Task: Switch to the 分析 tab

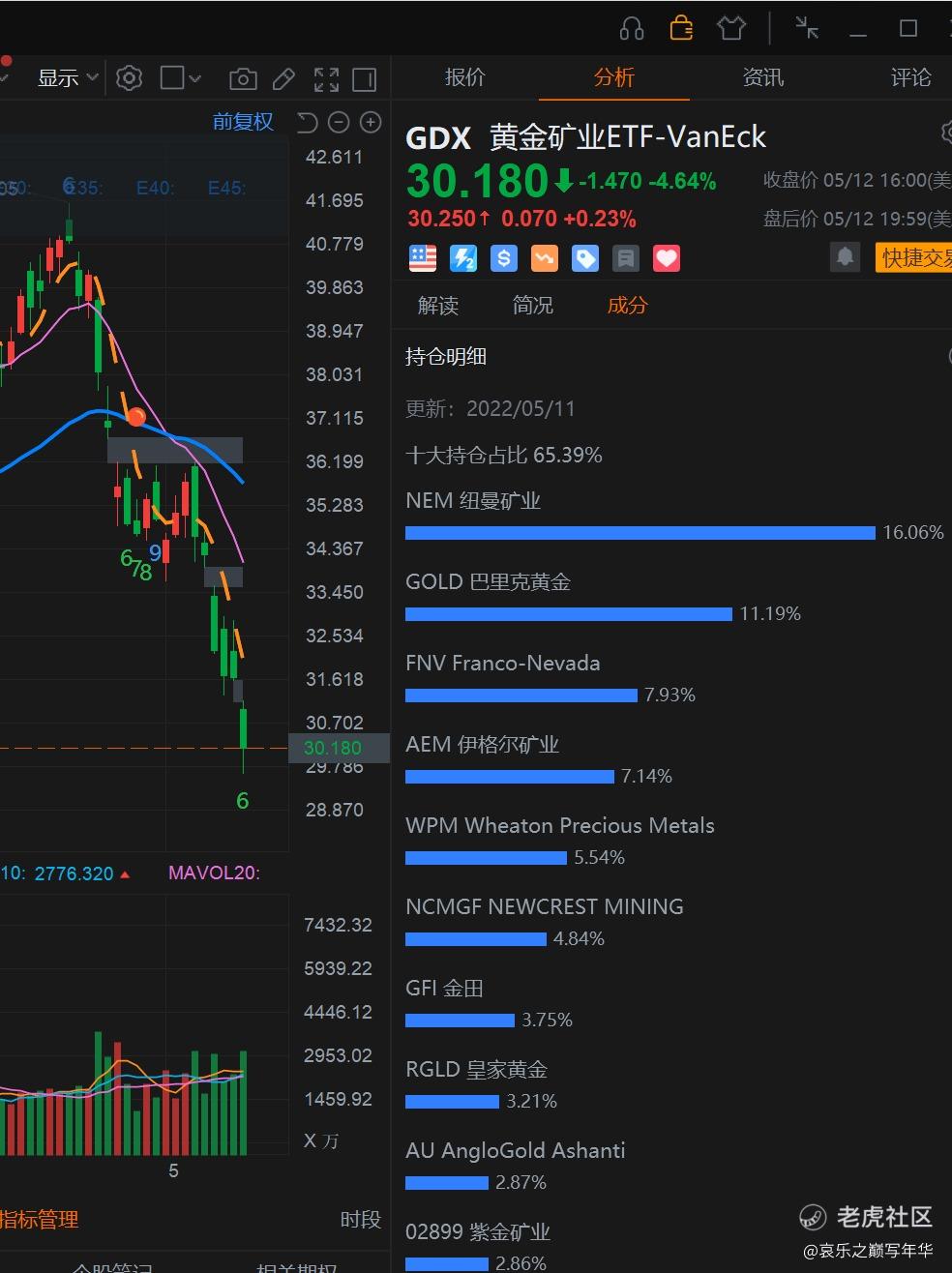Action: (613, 77)
